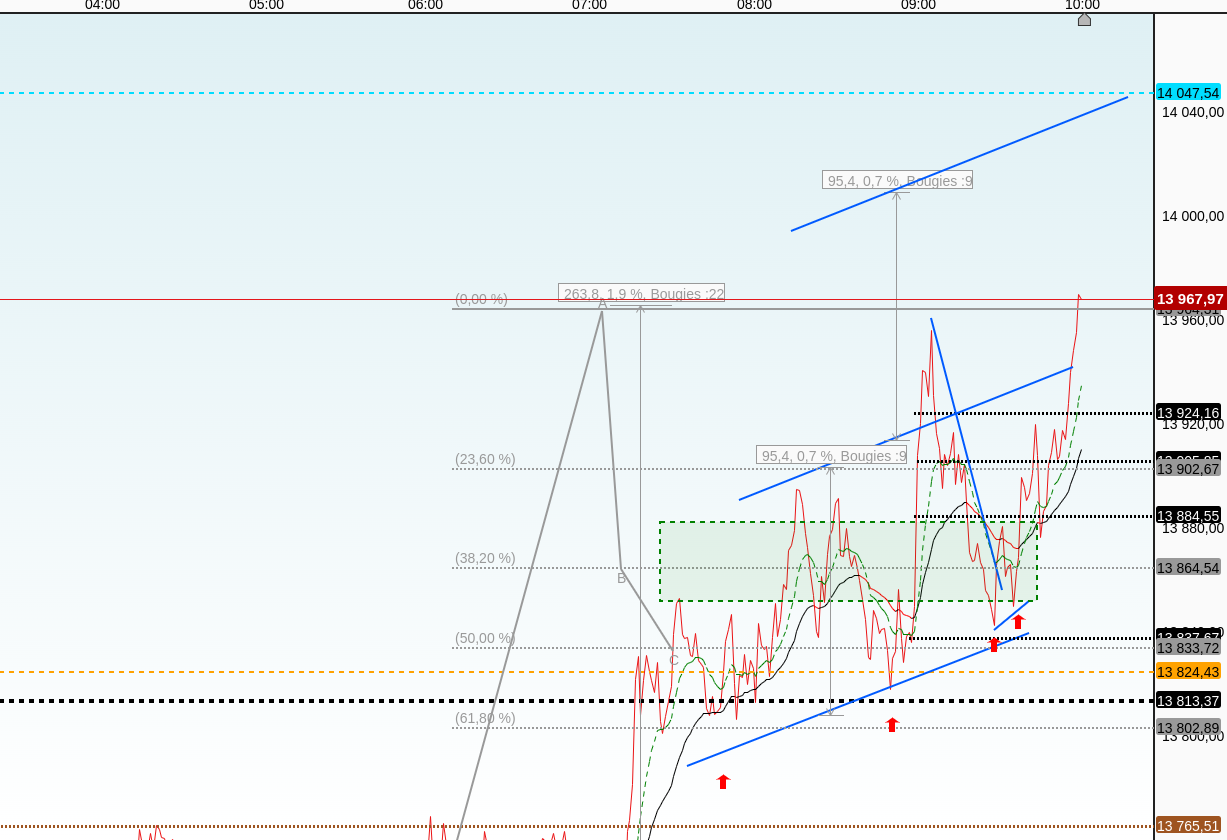Select the (38,20 %) Fibonacci level label

click(x=485, y=558)
